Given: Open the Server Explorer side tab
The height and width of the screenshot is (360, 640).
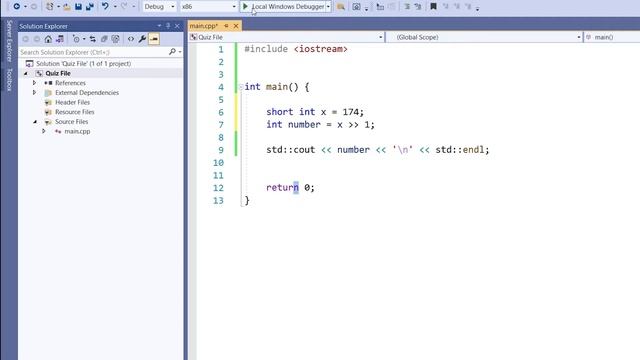Looking at the screenshot, I should tap(9, 41).
